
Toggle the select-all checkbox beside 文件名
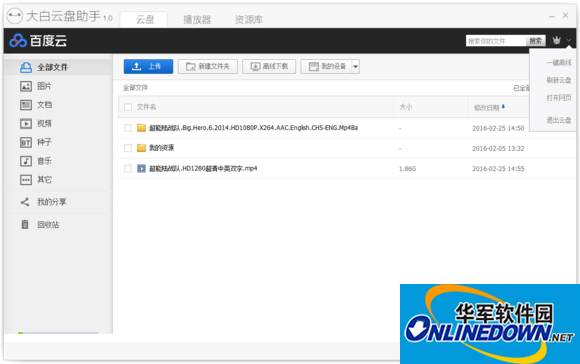coord(128,107)
